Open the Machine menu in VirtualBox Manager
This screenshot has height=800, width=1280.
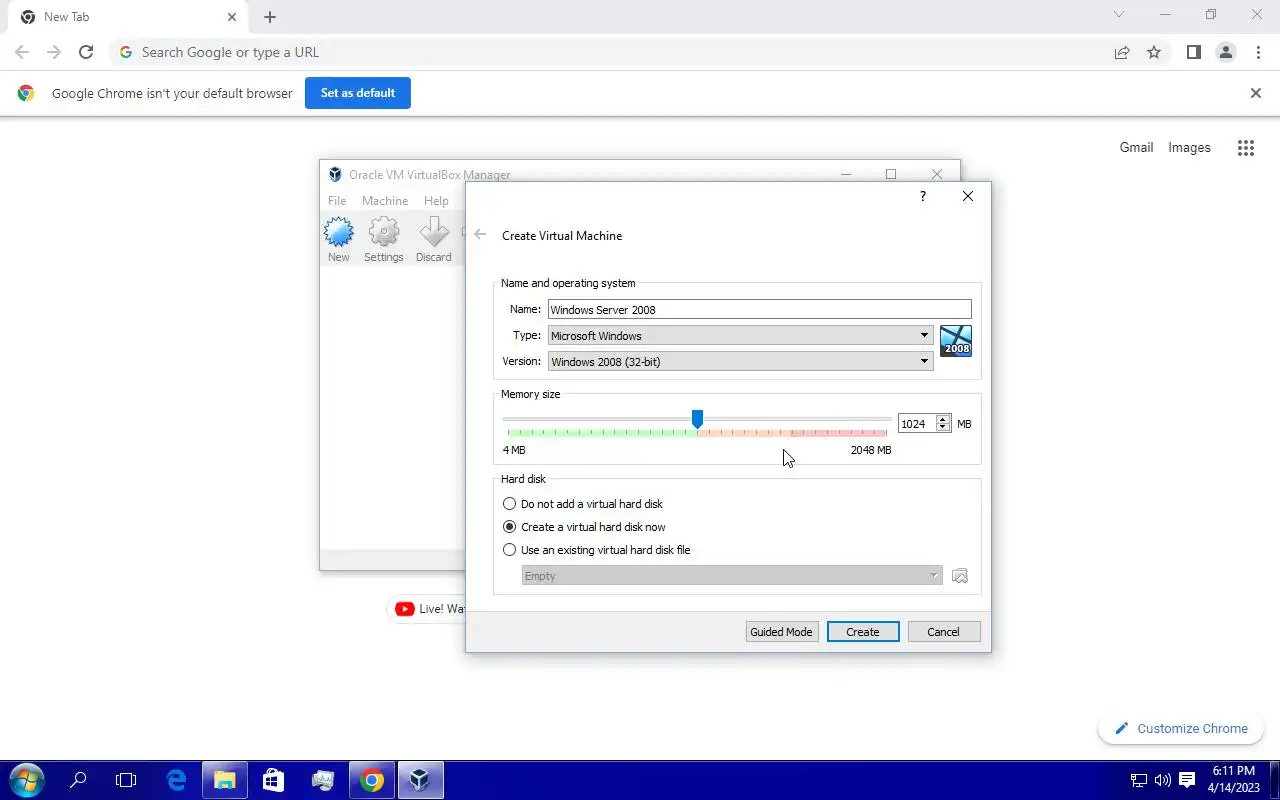click(x=385, y=201)
